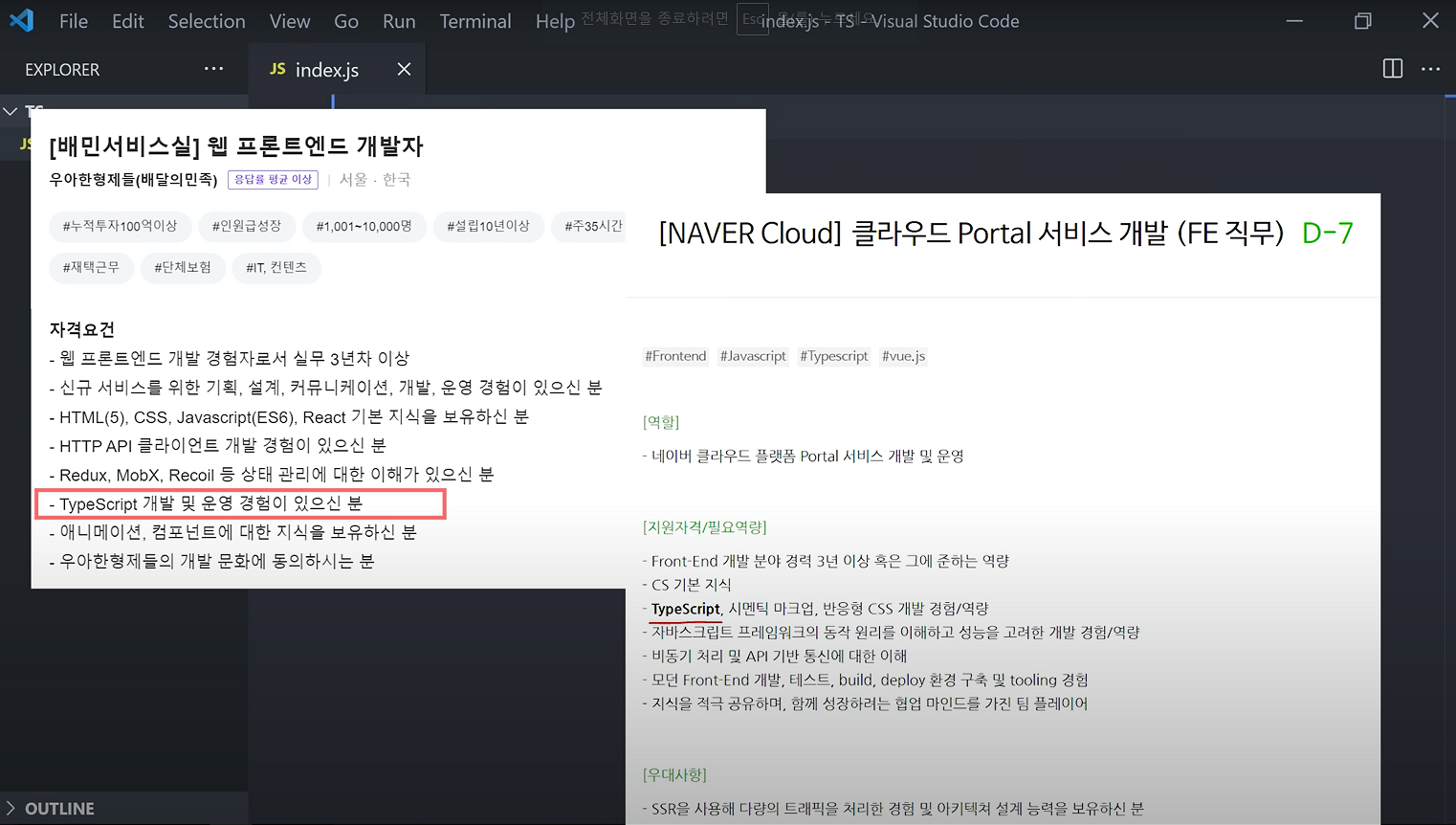This screenshot has height=825, width=1456.
Task: Minimize the Visual Studio Code window
Action: point(1294,21)
